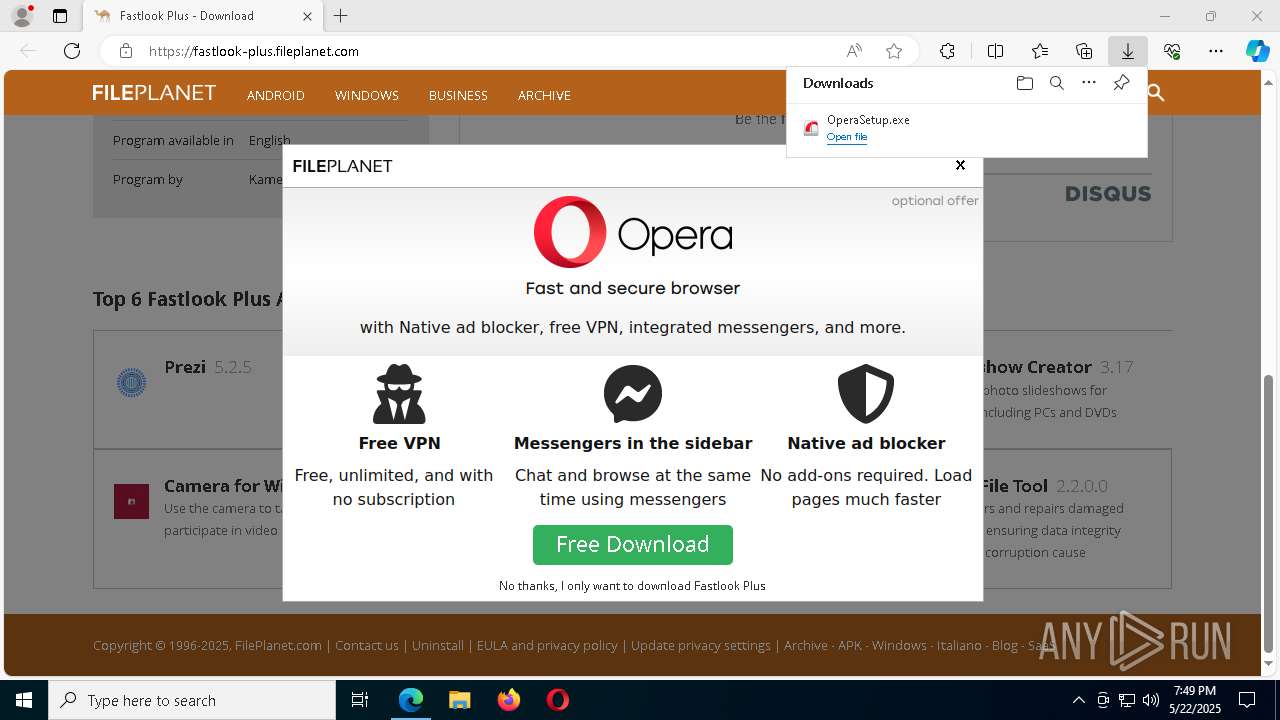The width and height of the screenshot is (1280, 720).
Task: Click Open file under OperaSetup.exe
Action: tap(847, 137)
